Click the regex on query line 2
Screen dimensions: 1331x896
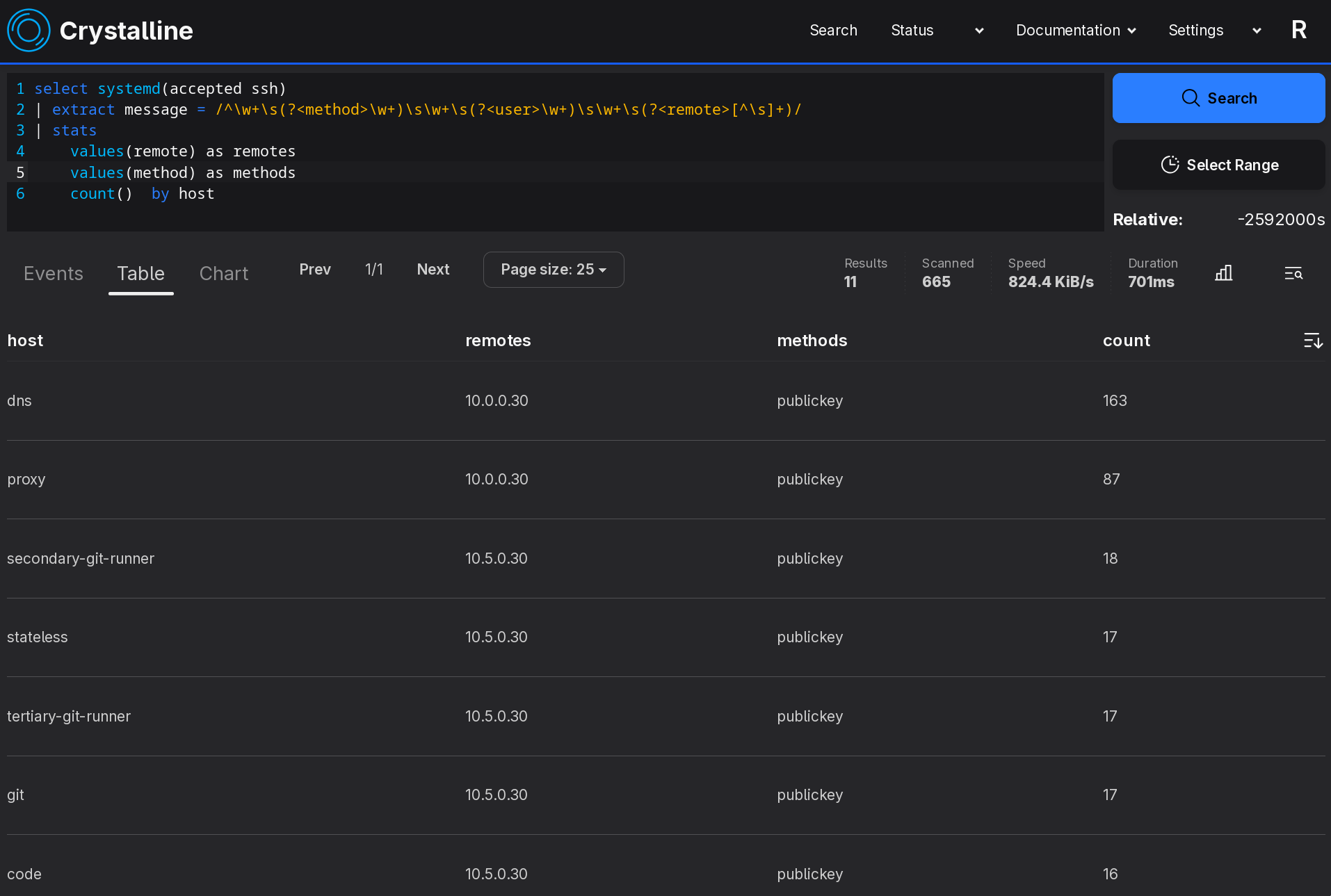click(x=508, y=109)
